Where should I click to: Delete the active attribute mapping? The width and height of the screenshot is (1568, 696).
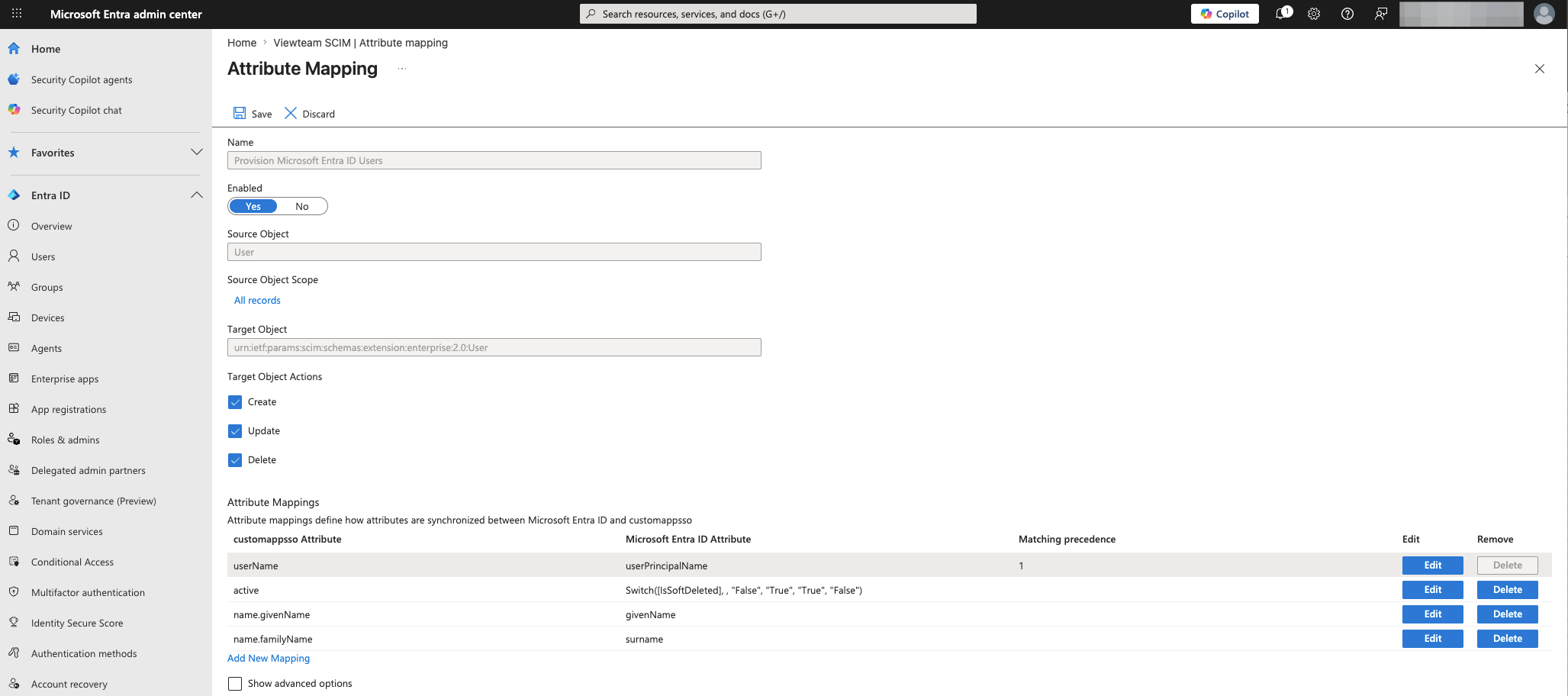1507,590
